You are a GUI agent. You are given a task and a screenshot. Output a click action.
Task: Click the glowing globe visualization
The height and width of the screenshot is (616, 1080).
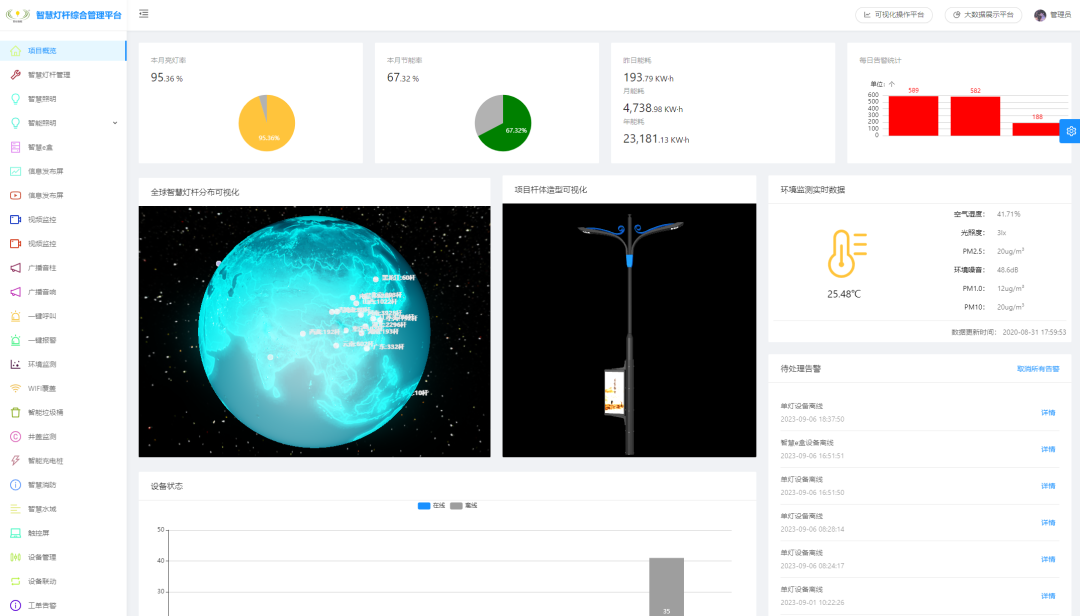(x=314, y=331)
